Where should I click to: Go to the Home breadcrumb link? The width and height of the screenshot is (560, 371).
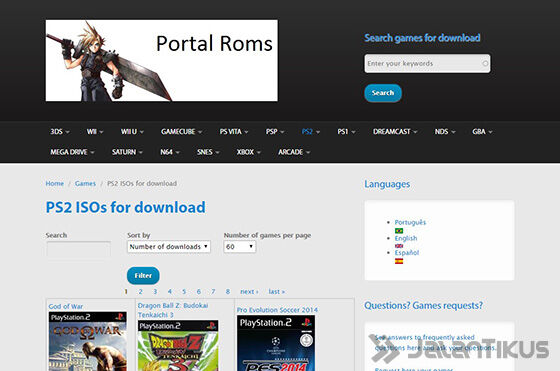(55, 184)
